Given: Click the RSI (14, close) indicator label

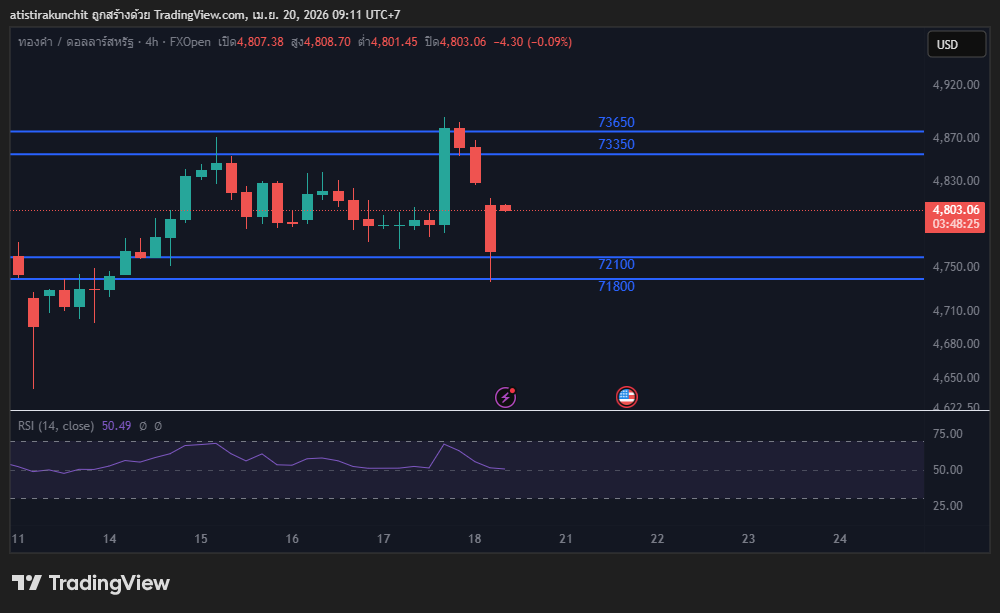Looking at the screenshot, I should (56, 426).
